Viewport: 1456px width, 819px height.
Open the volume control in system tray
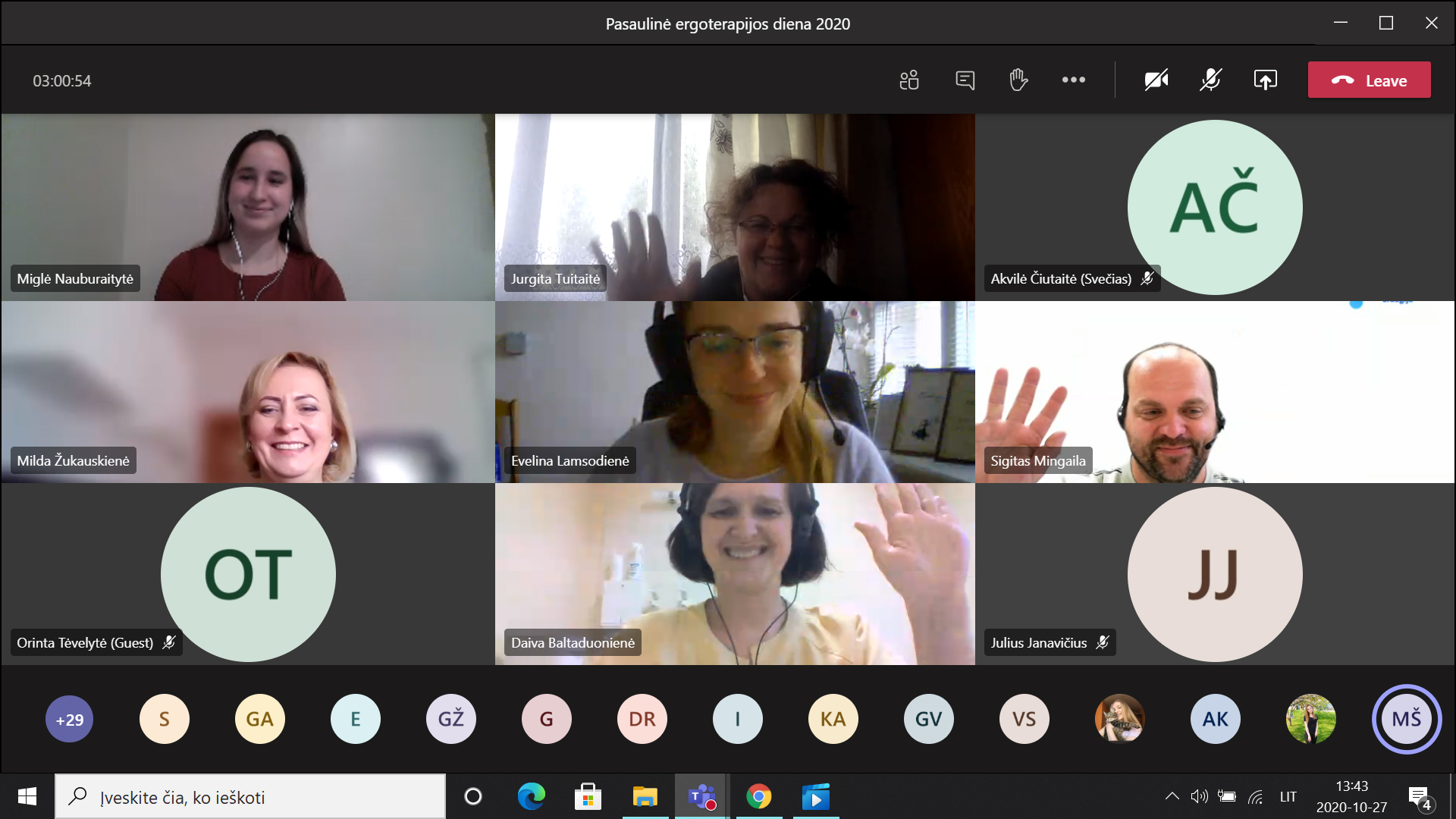click(1199, 796)
